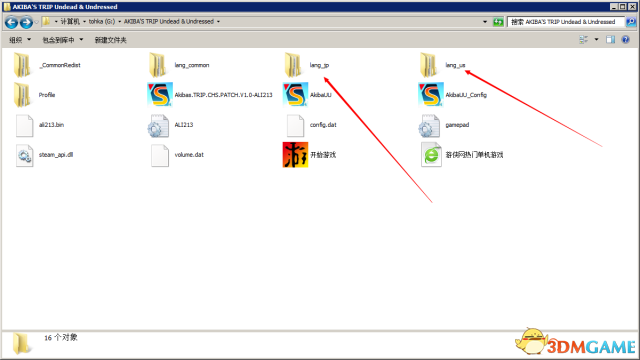
Task: Change view with the view mode icon
Action: click(x=583, y=40)
